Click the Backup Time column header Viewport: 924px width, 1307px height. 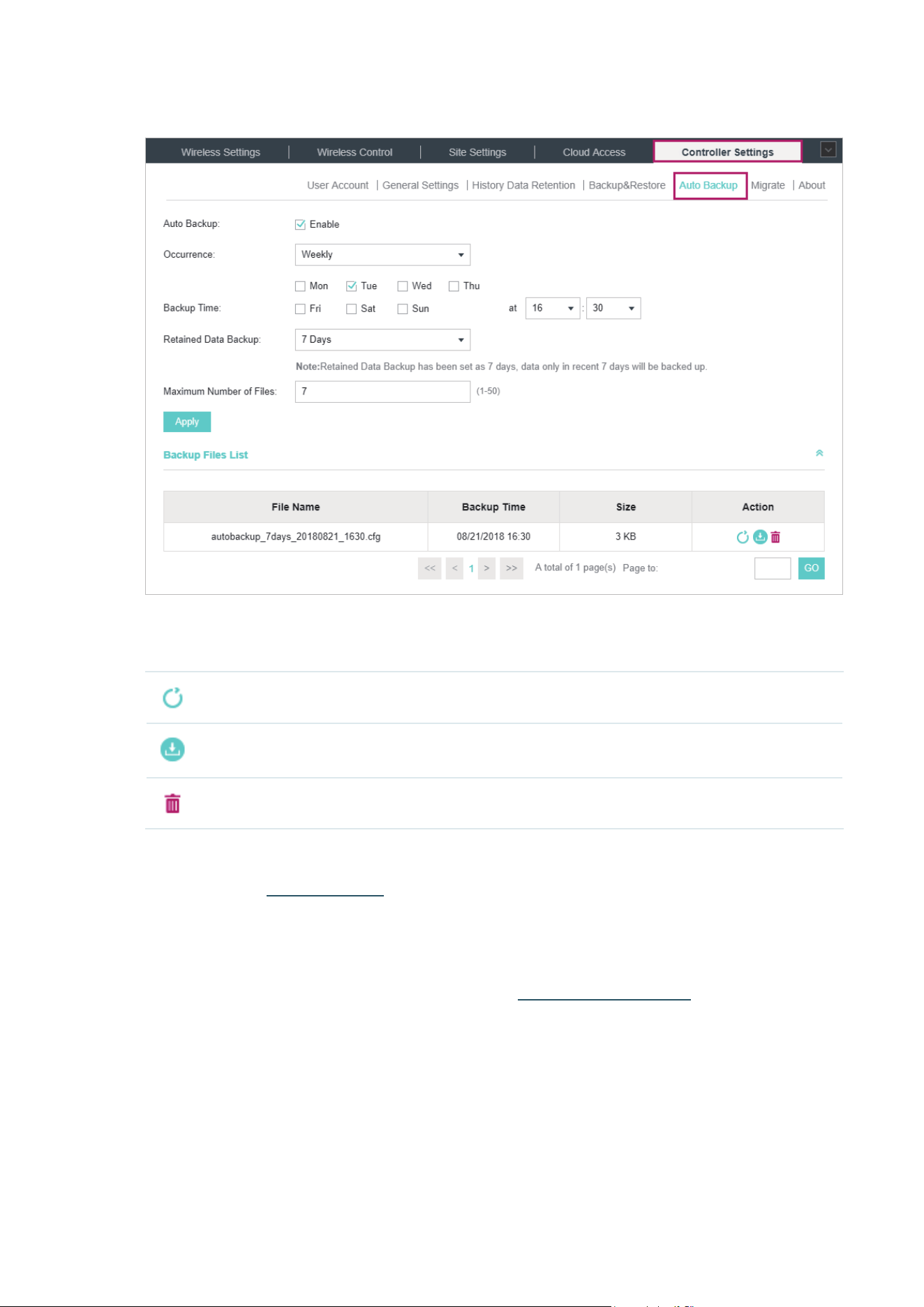pos(493,507)
